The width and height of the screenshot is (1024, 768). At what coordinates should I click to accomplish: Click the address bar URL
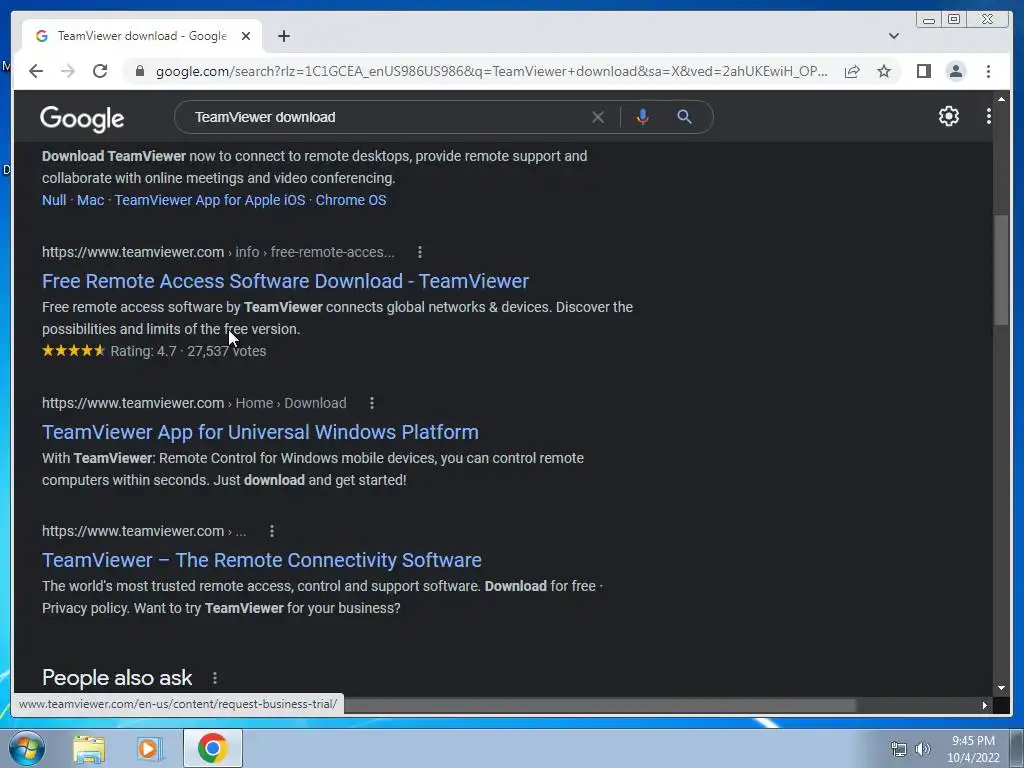[x=491, y=71]
